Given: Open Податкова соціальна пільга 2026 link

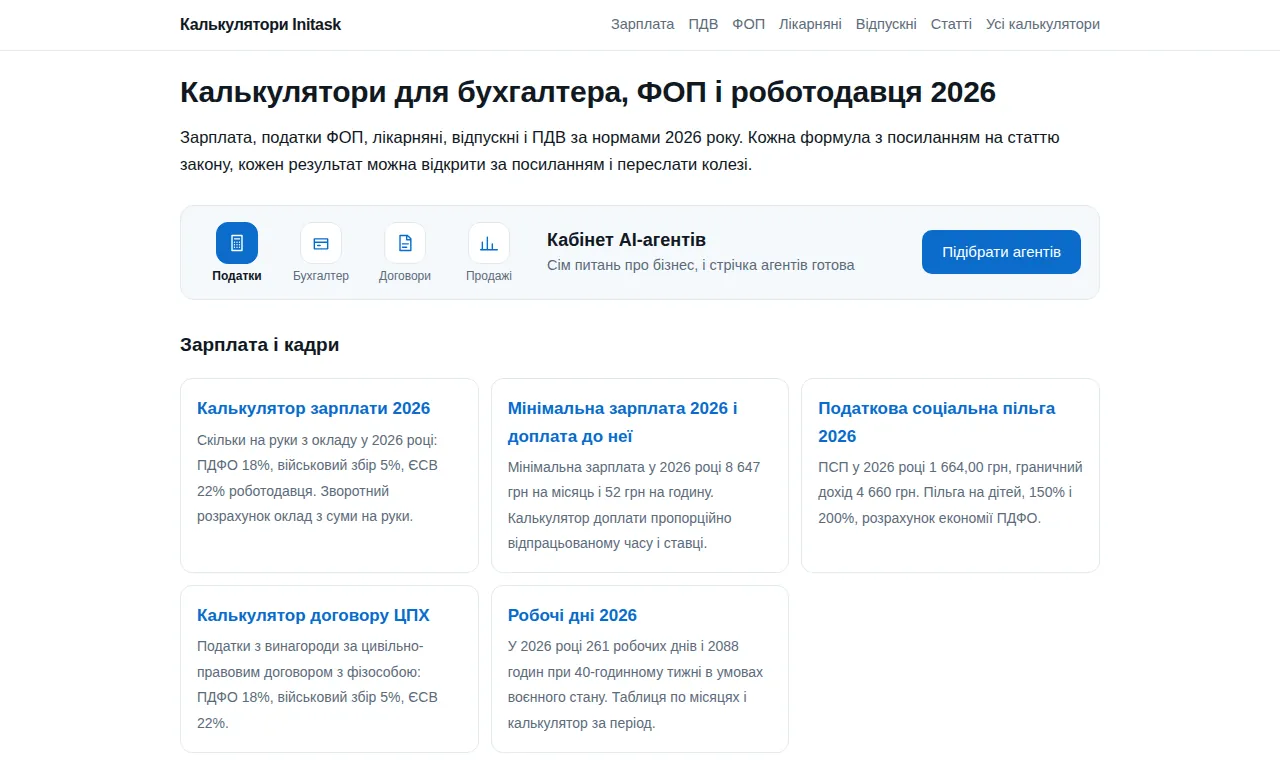Looking at the screenshot, I should 937,422.
